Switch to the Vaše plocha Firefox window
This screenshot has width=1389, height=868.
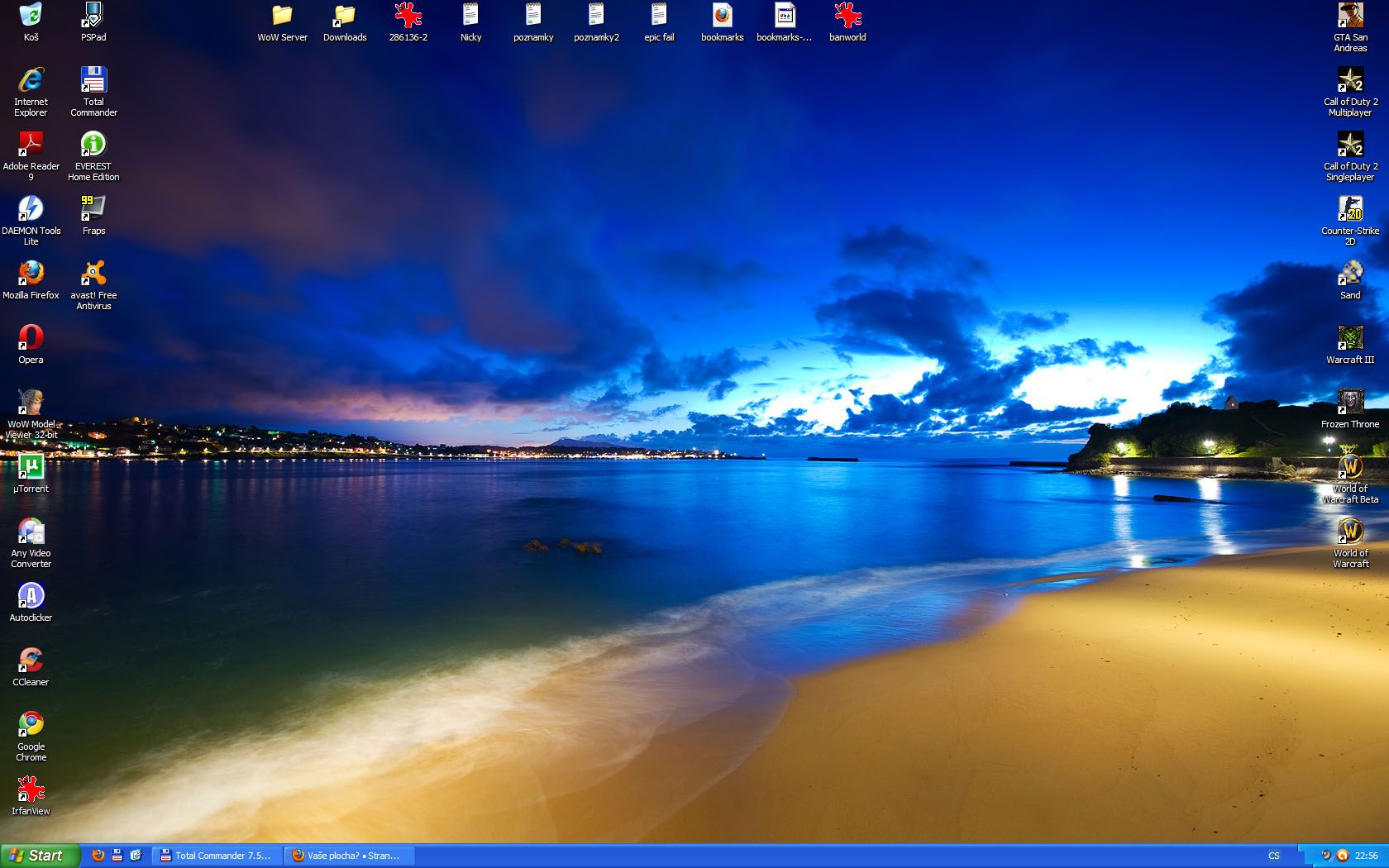click(349, 856)
